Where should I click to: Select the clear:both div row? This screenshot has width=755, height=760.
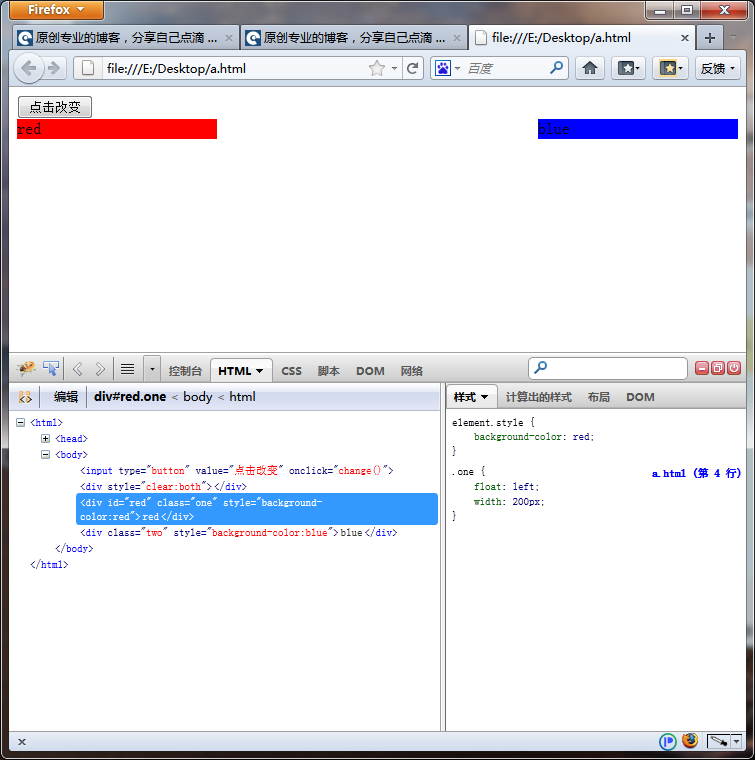click(163, 487)
